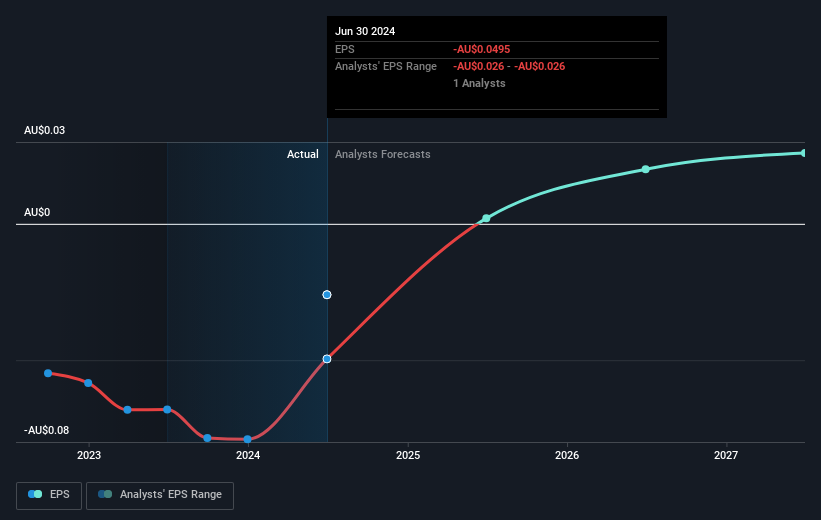This screenshot has width=821, height=520.
Task: Click the mid-2026 forecast data point
Action: point(646,169)
